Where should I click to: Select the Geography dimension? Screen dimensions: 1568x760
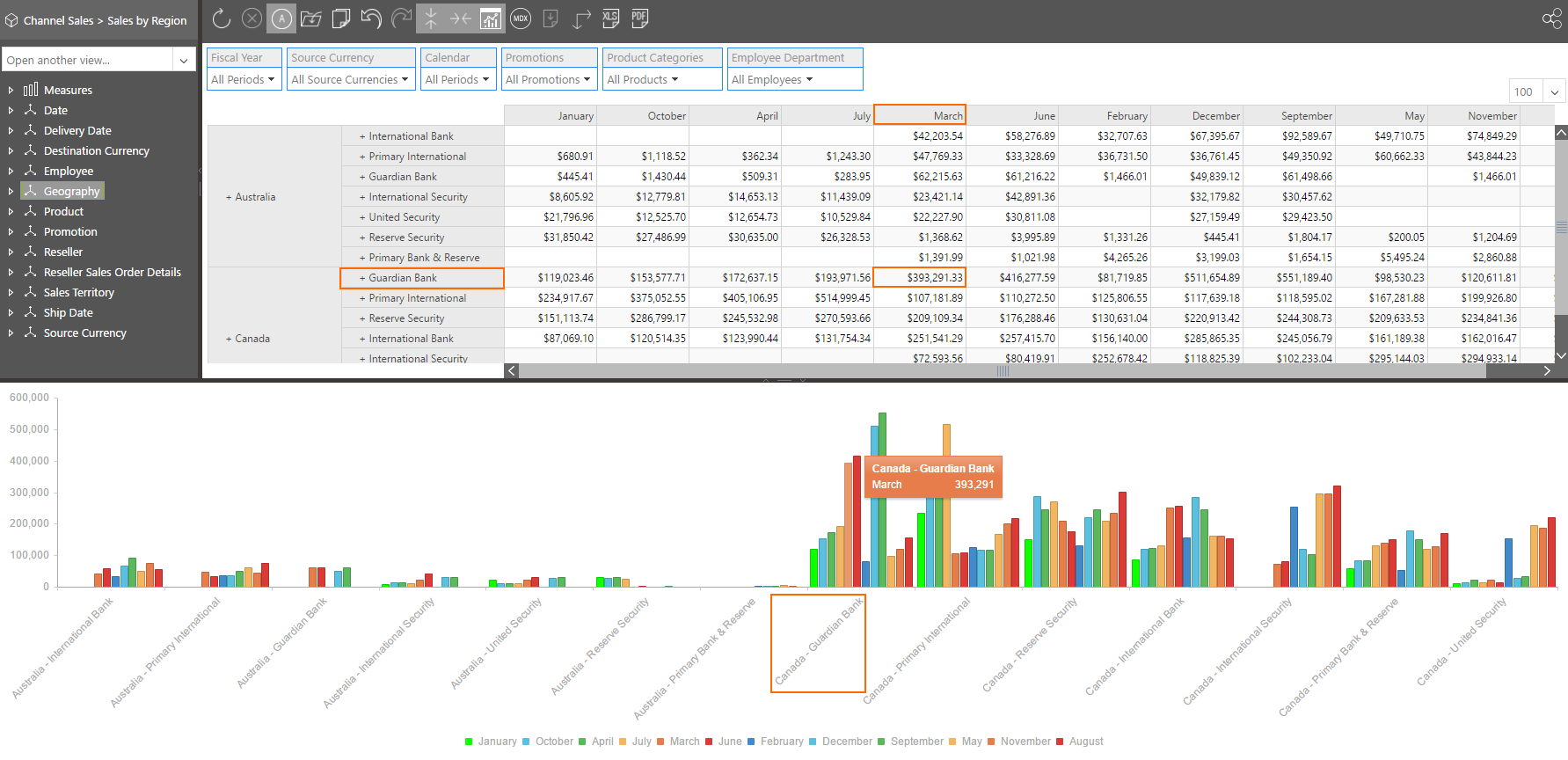[x=71, y=191]
